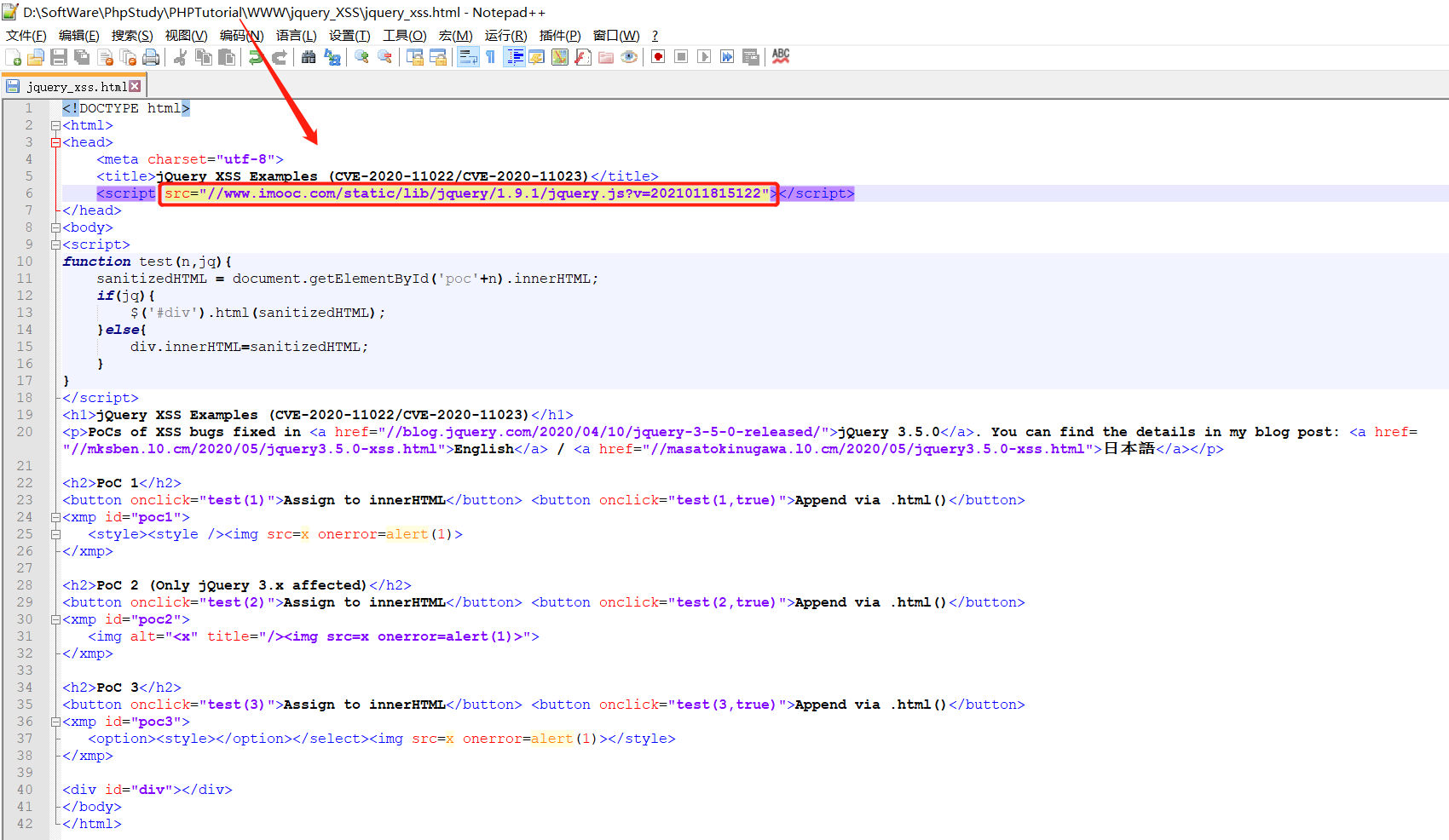Open the 工具(O) menu

point(404,36)
